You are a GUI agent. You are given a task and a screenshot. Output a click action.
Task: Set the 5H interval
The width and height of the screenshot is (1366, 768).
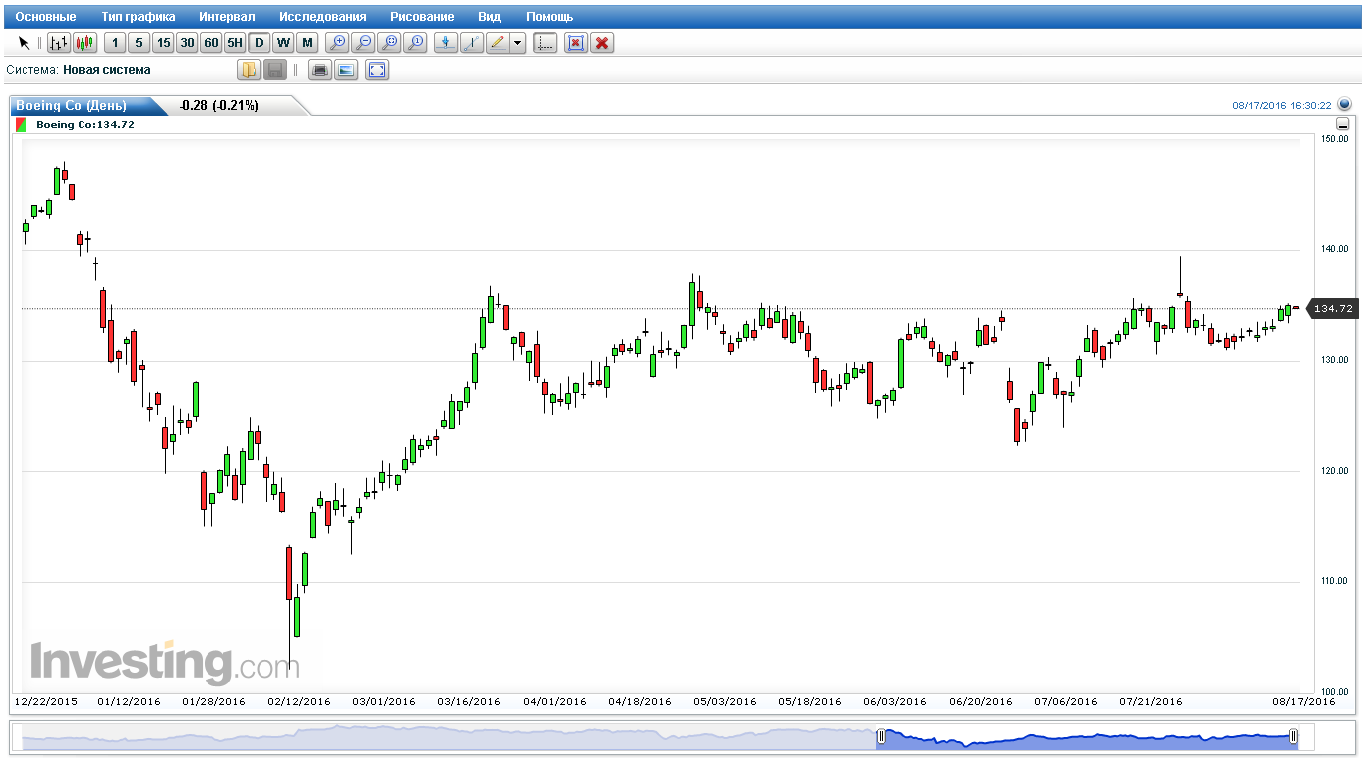pos(235,43)
